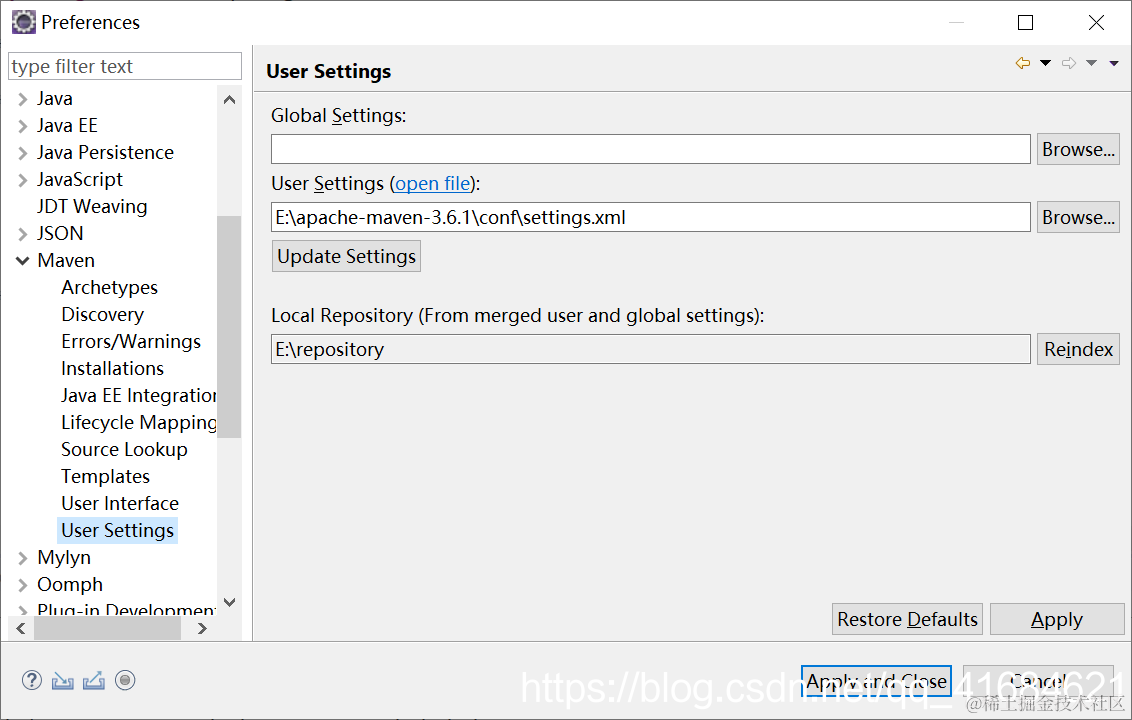
Task: Click the tree scroll up arrow
Action: click(230, 100)
